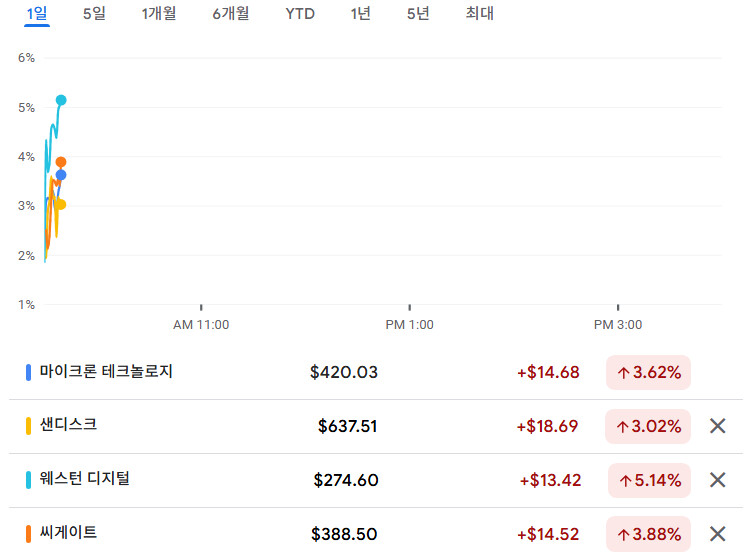Click the 웨스턴 디지털 endpoint dot on chart
The image size is (744, 552).
61,100
